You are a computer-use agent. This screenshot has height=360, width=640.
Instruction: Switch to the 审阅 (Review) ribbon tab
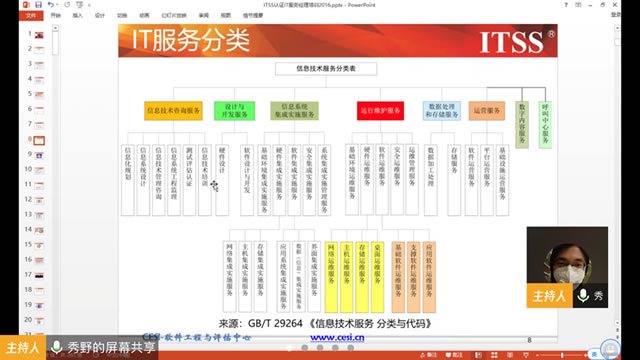click(x=204, y=16)
